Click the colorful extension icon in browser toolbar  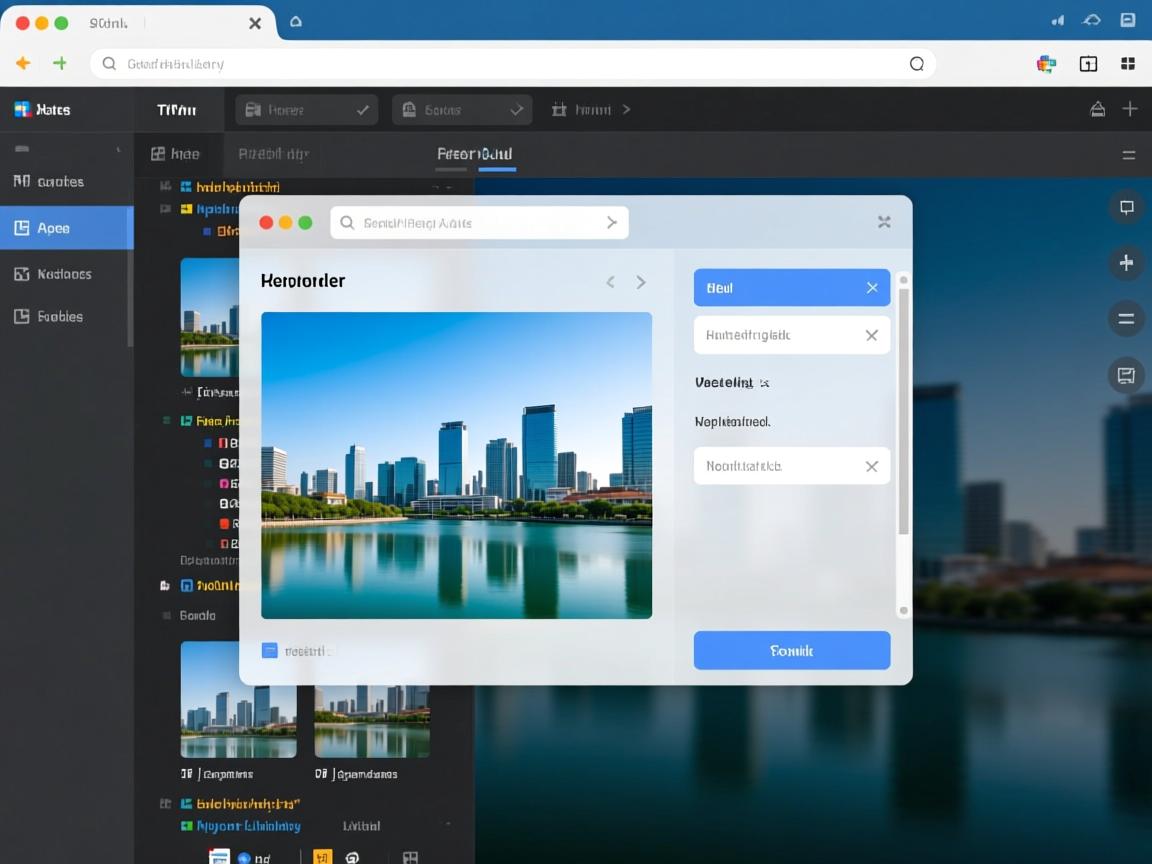(x=1046, y=64)
